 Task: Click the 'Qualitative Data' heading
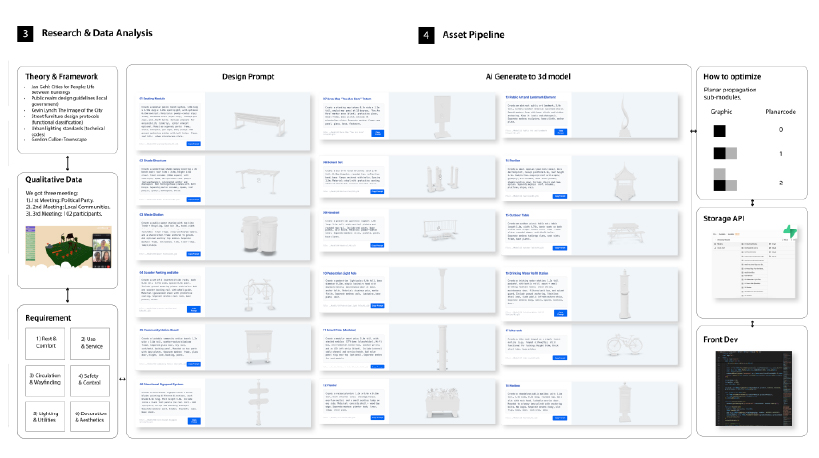point(54,179)
